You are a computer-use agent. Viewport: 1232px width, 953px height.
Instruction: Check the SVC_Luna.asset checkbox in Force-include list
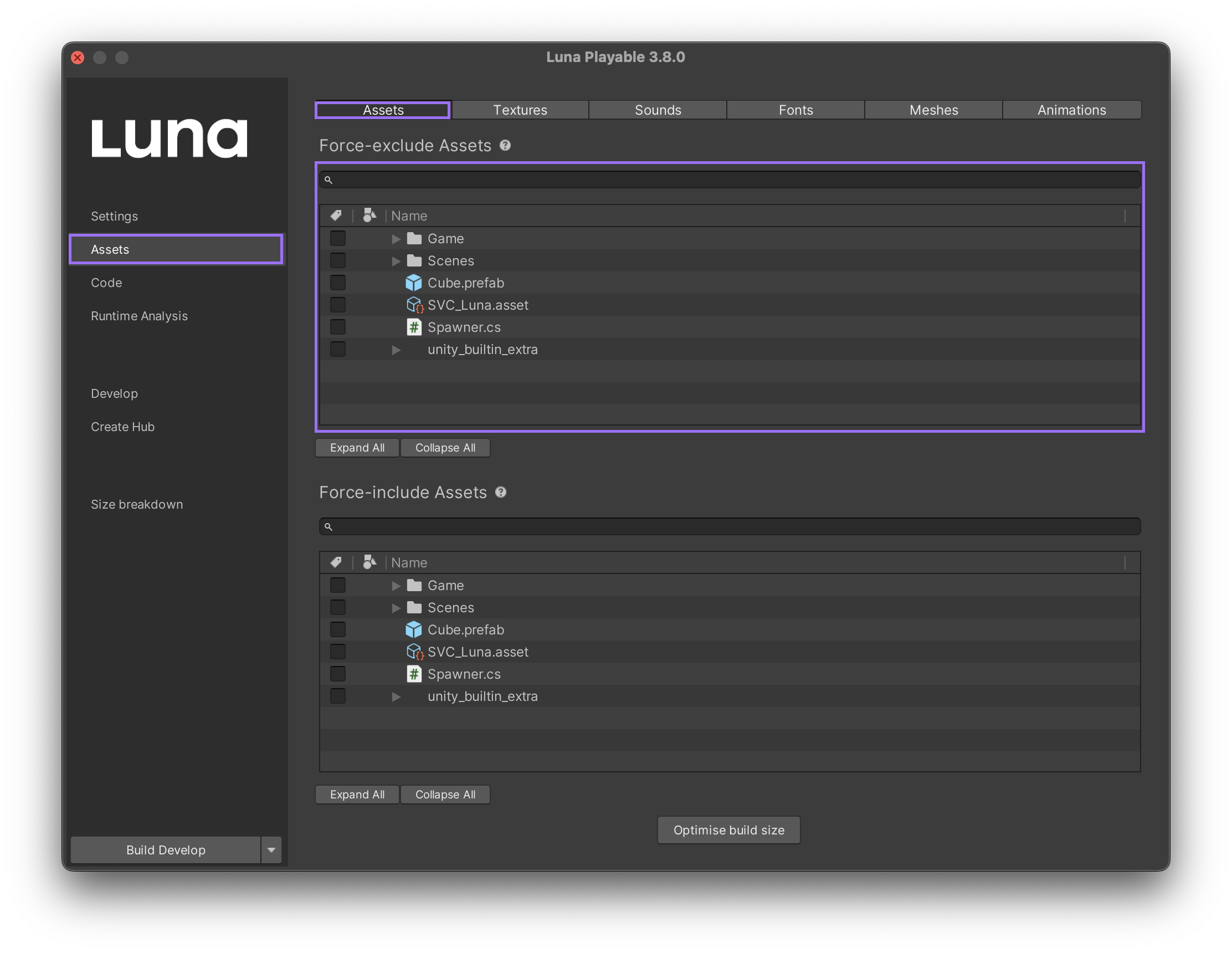point(338,652)
